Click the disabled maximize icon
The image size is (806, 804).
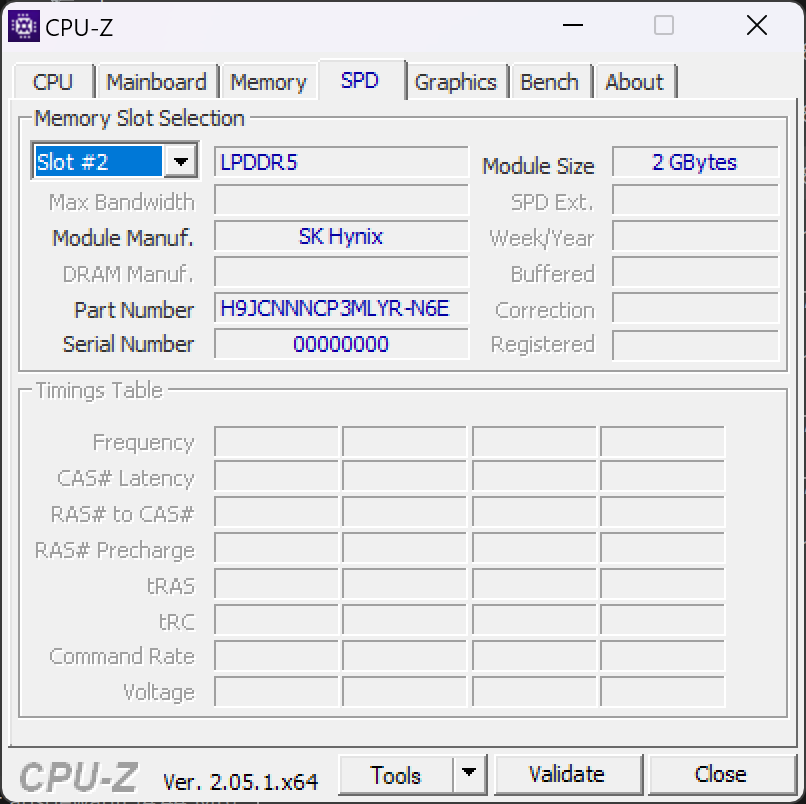tap(664, 25)
